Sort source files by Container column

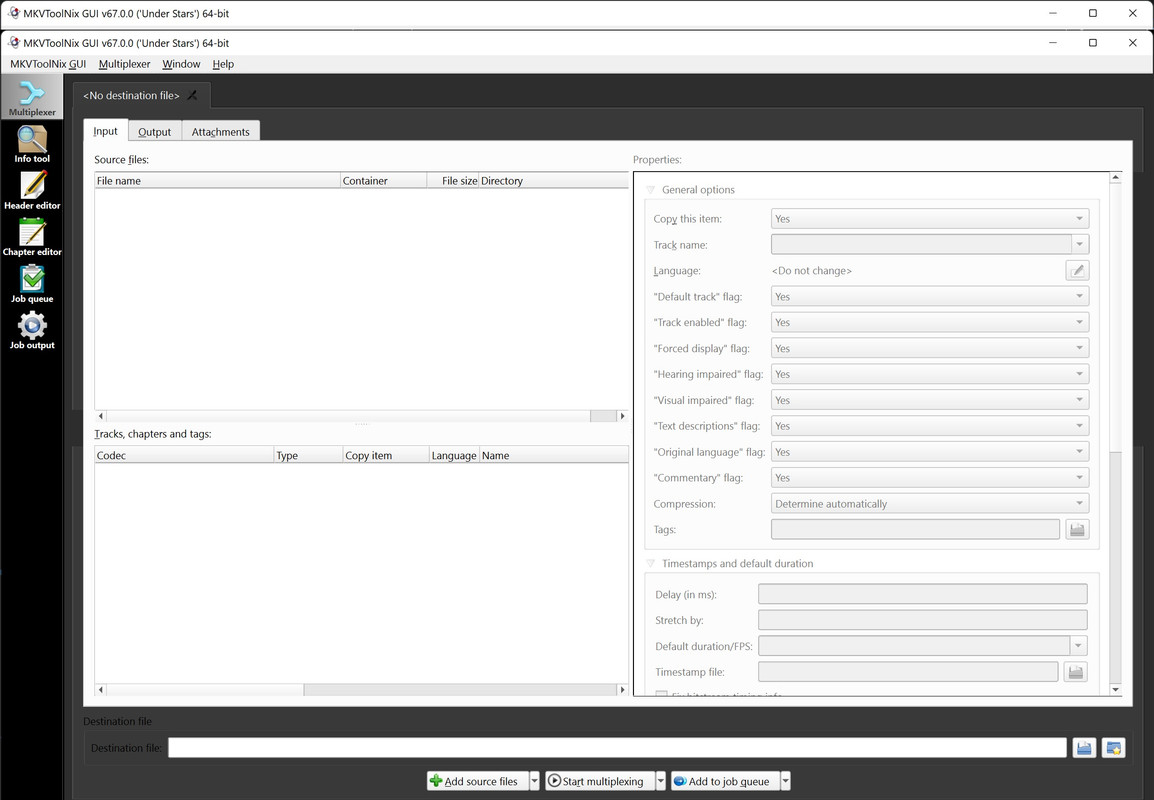(x=383, y=180)
